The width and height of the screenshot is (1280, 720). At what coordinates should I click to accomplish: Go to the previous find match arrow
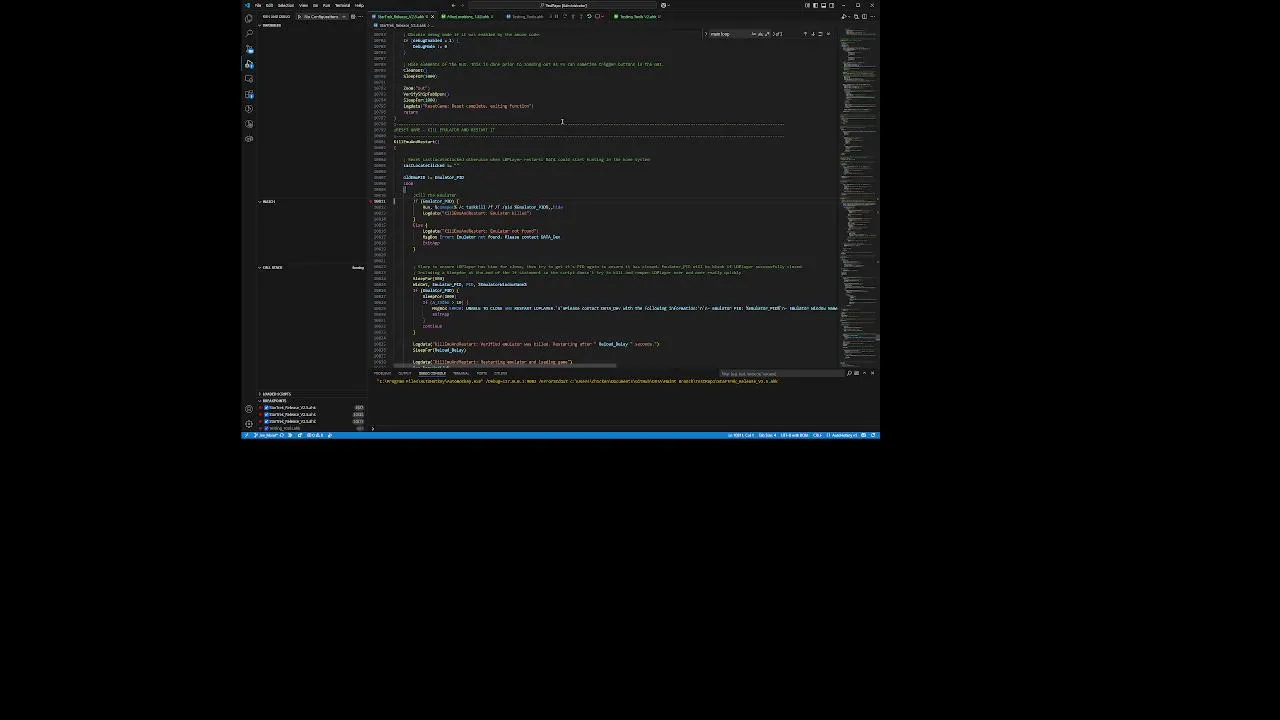[805, 34]
